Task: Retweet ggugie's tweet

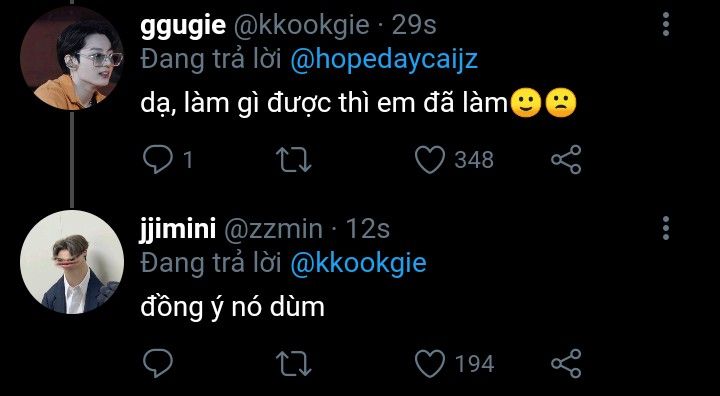Action: point(296,160)
